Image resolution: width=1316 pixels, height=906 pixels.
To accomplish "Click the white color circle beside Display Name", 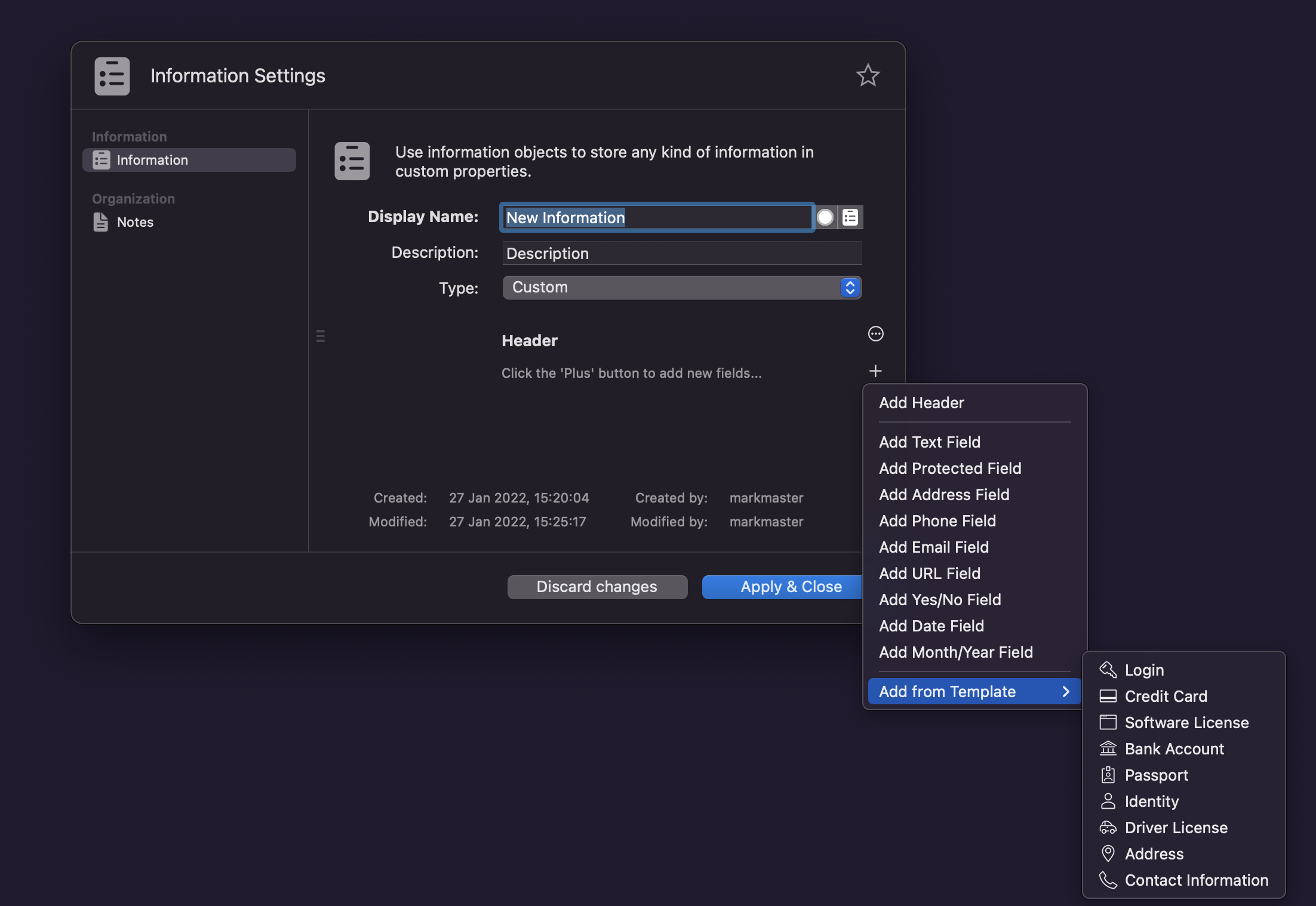I will coord(825,217).
